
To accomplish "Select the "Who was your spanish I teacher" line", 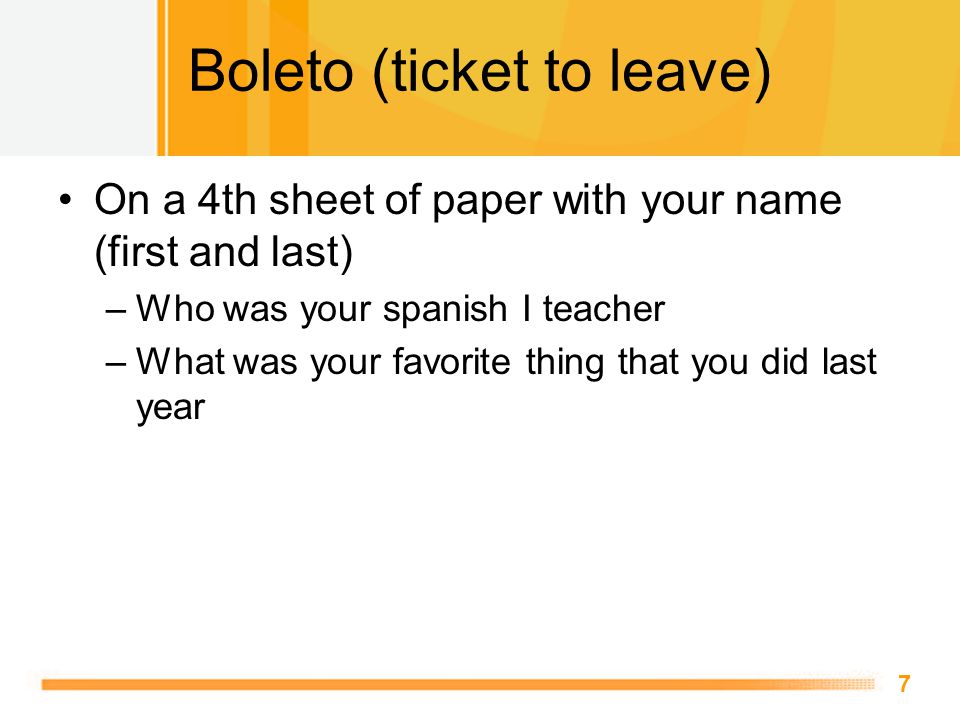I will (x=400, y=309).
